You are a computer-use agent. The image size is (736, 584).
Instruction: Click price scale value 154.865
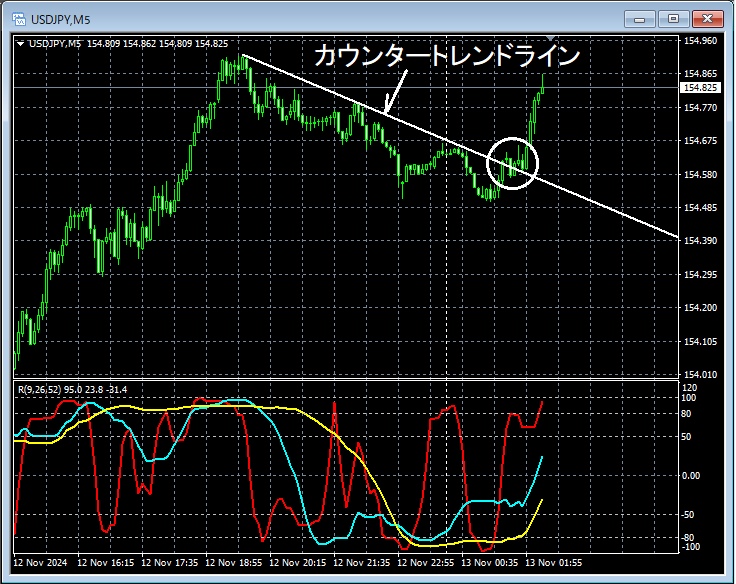(x=700, y=74)
